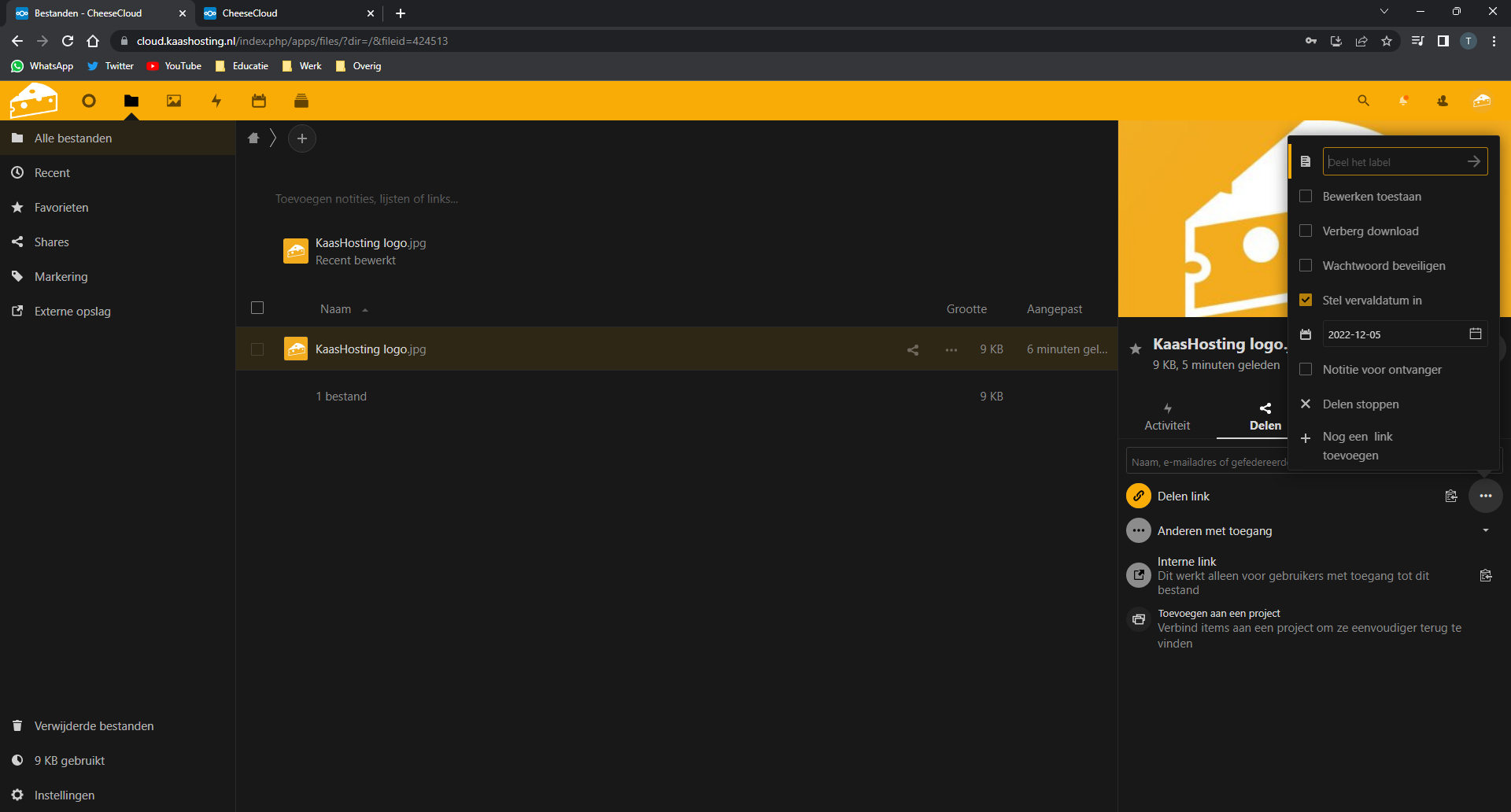Screen dimensions: 1511x812
Task: Open Verwijderde bestanden in sidebar
Action: pyautogui.click(x=94, y=726)
